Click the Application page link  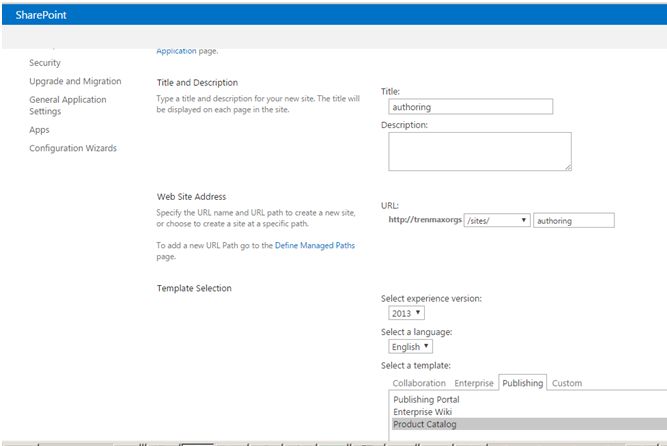[x=176, y=51]
